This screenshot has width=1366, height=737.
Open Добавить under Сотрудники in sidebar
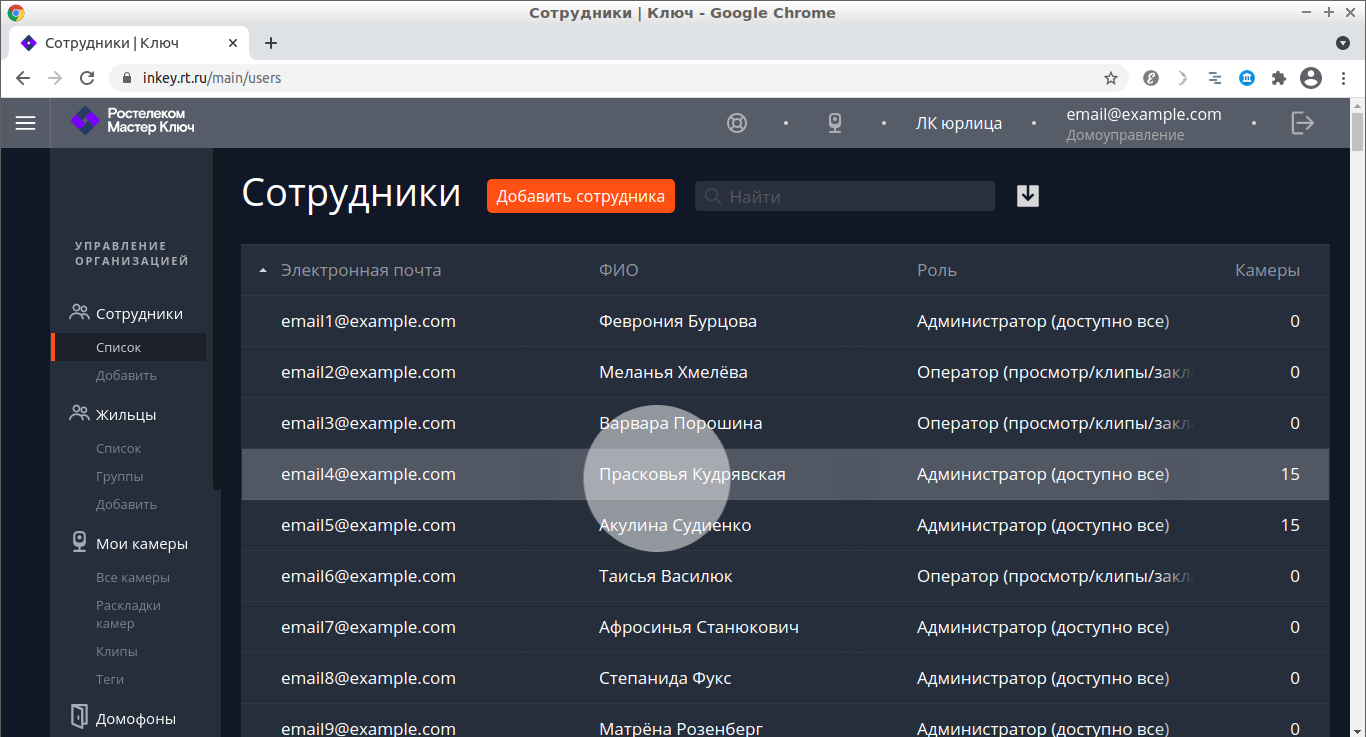click(x=126, y=376)
